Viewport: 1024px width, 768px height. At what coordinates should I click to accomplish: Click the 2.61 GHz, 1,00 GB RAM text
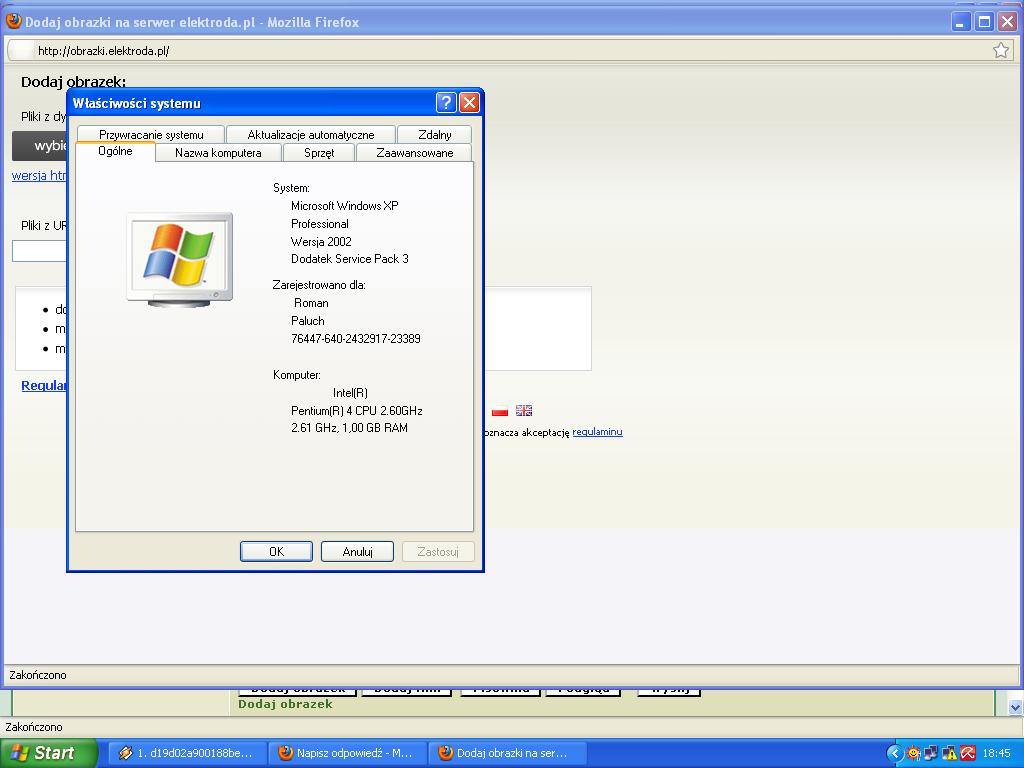[x=349, y=428]
